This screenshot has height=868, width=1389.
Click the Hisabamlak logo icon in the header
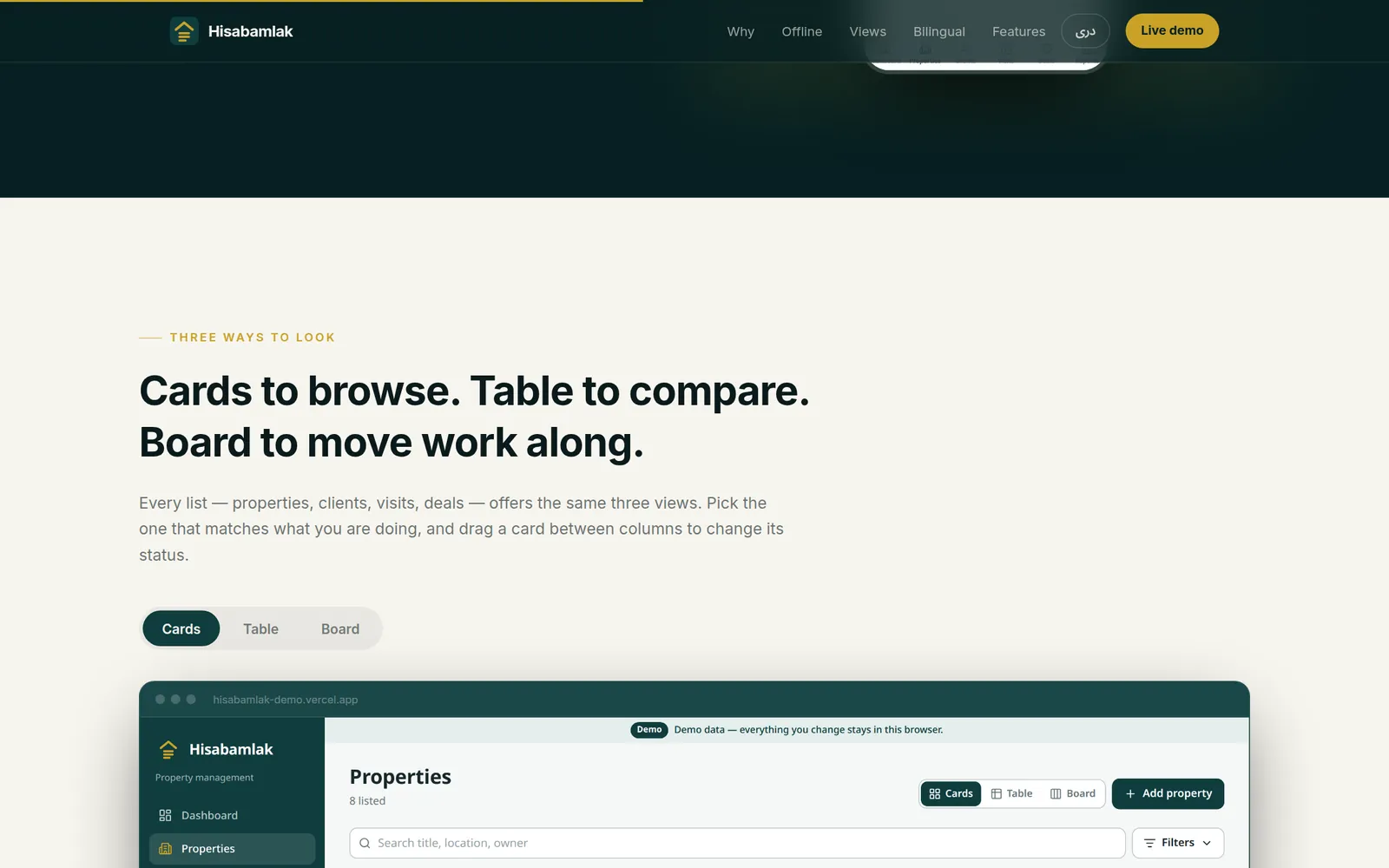pos(184,31)
